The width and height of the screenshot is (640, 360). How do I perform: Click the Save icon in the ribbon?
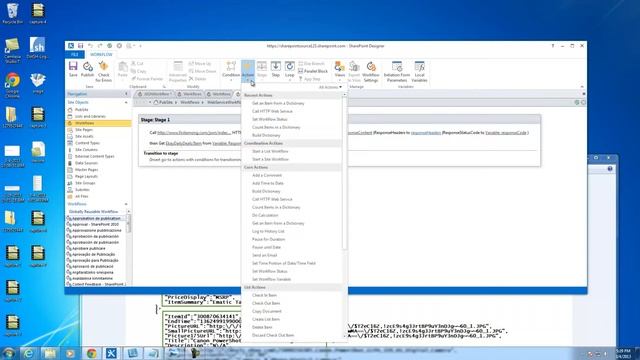[73, 69]
